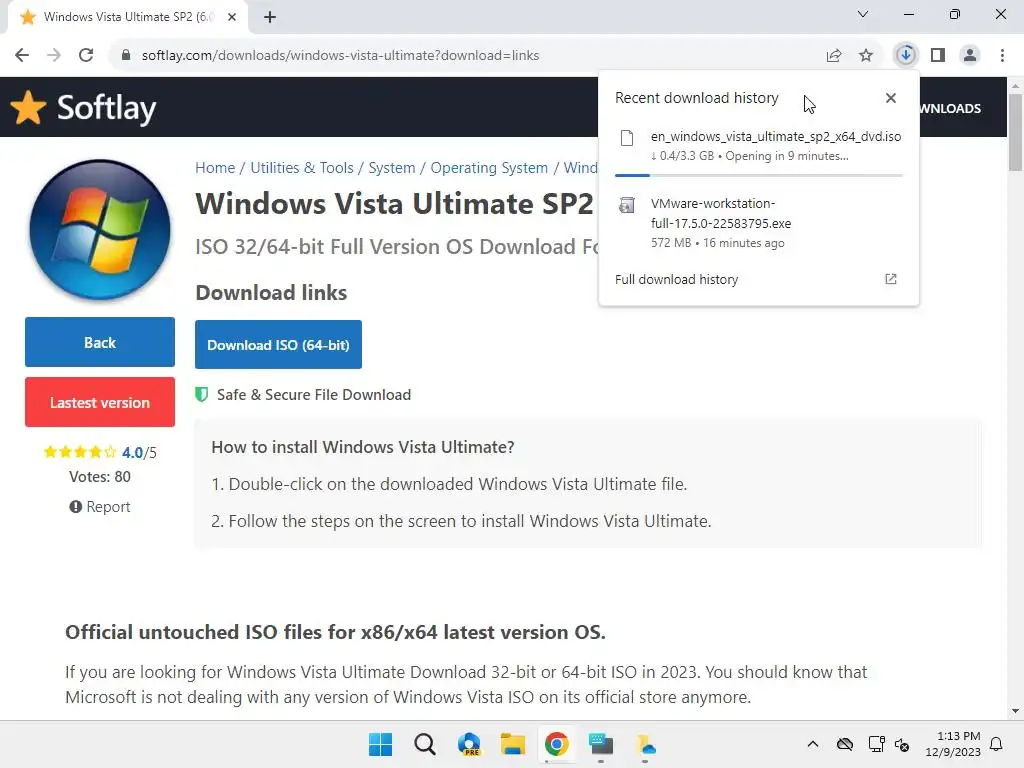Click the Softlay star logo icon
Screen dimensions: 1024x768
point(28,107)
